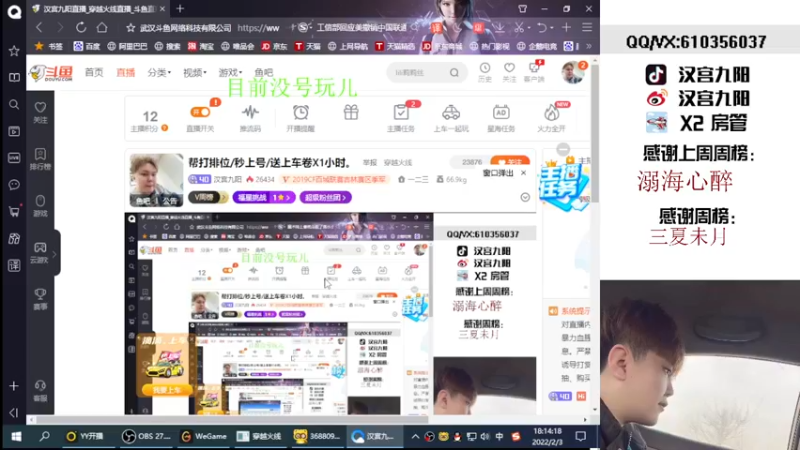The height and width of the screenshot is (450, 800).
Task: Open a new tab with the plus button
Action: (180, 9)
